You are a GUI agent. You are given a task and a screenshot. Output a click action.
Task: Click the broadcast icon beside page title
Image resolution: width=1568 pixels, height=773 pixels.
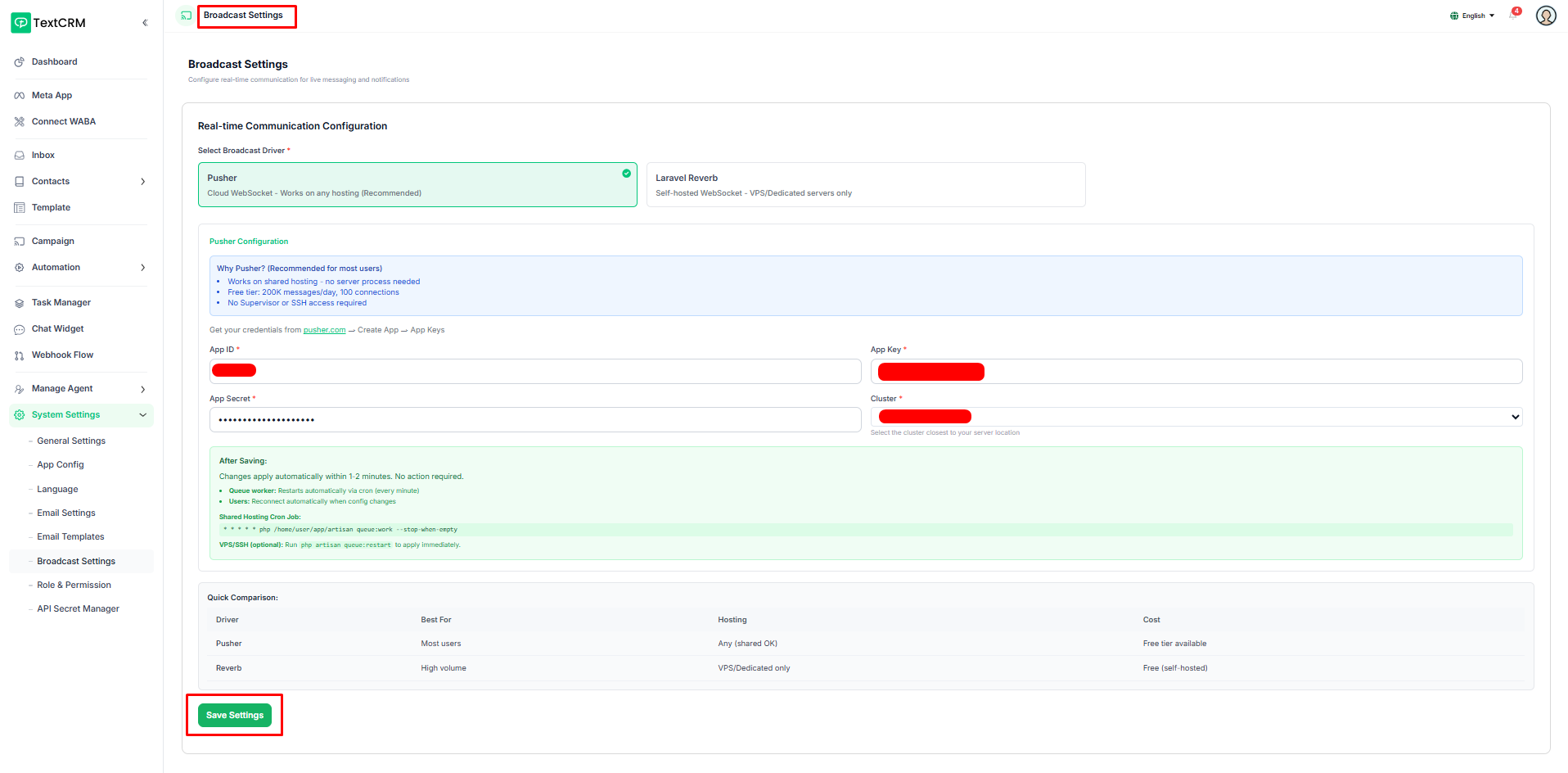[186, 16]
